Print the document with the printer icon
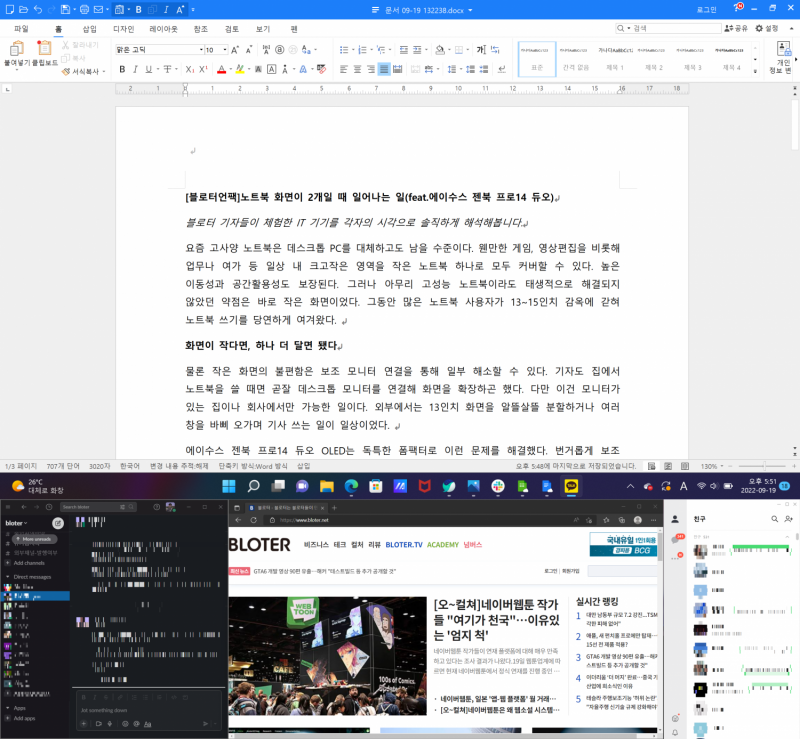This screenshot has height=739, width=800. point(85,10)
